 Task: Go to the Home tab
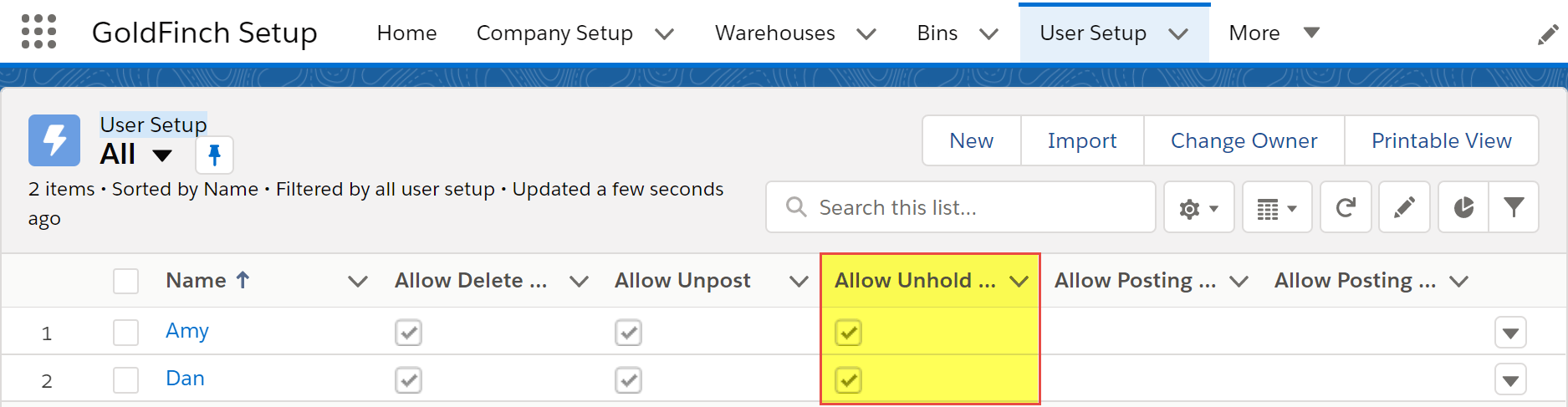pos(406,33)
